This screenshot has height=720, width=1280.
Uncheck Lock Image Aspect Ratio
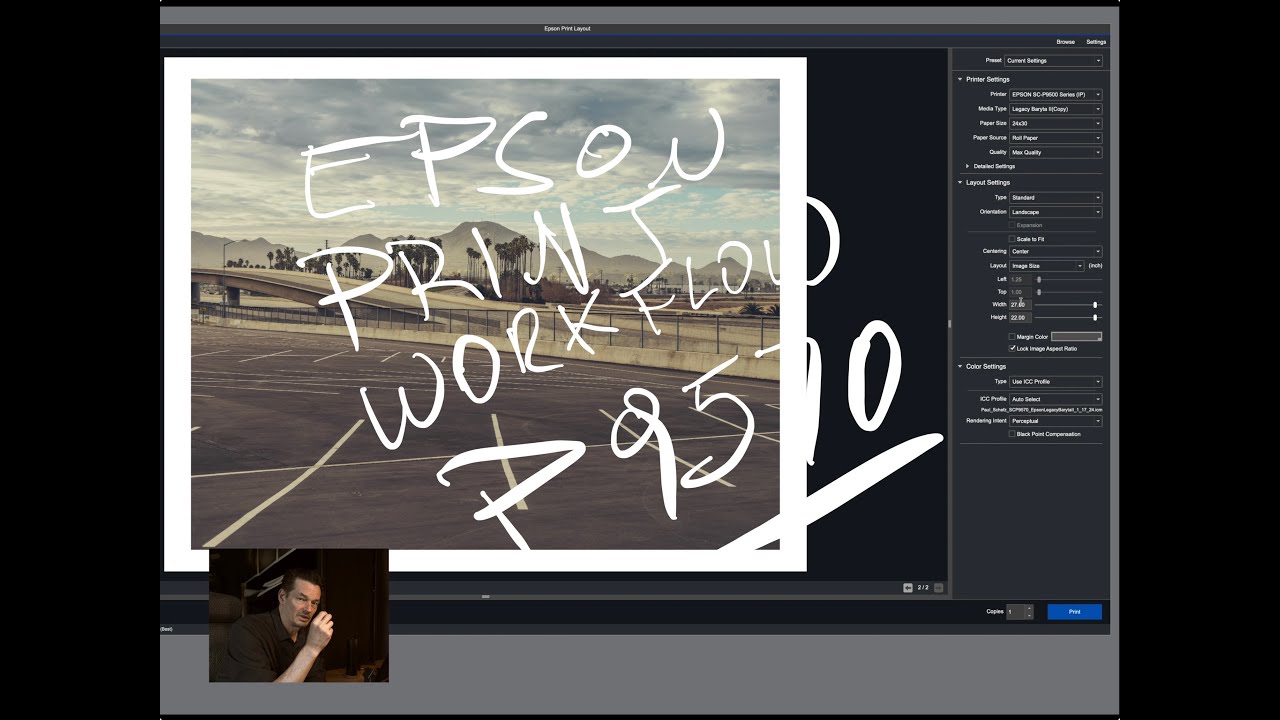pyautogui.click(x=1012, y=348)
